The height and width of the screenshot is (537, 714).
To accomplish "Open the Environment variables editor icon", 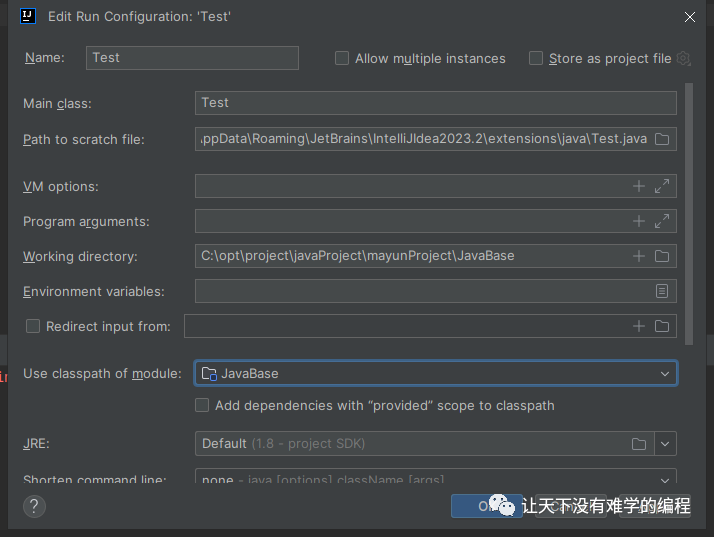I will coord(662,291).
